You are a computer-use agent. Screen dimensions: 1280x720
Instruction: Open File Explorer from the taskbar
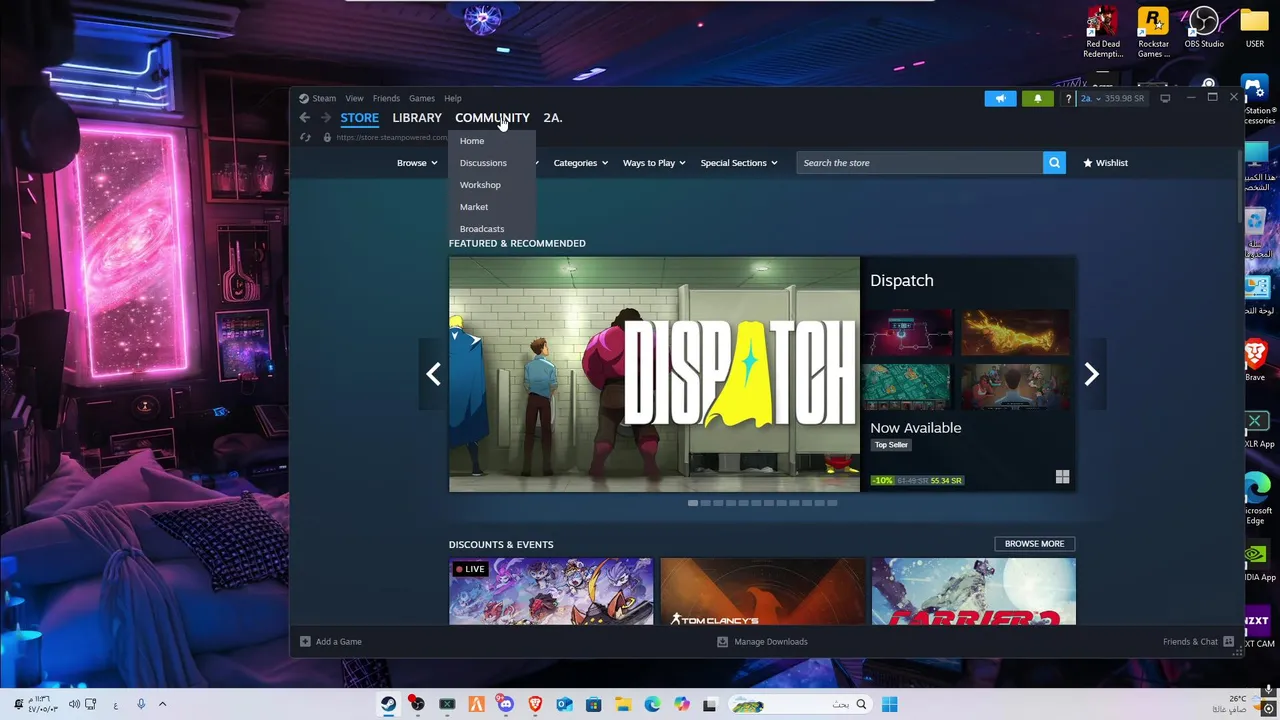tap(622, 704)
